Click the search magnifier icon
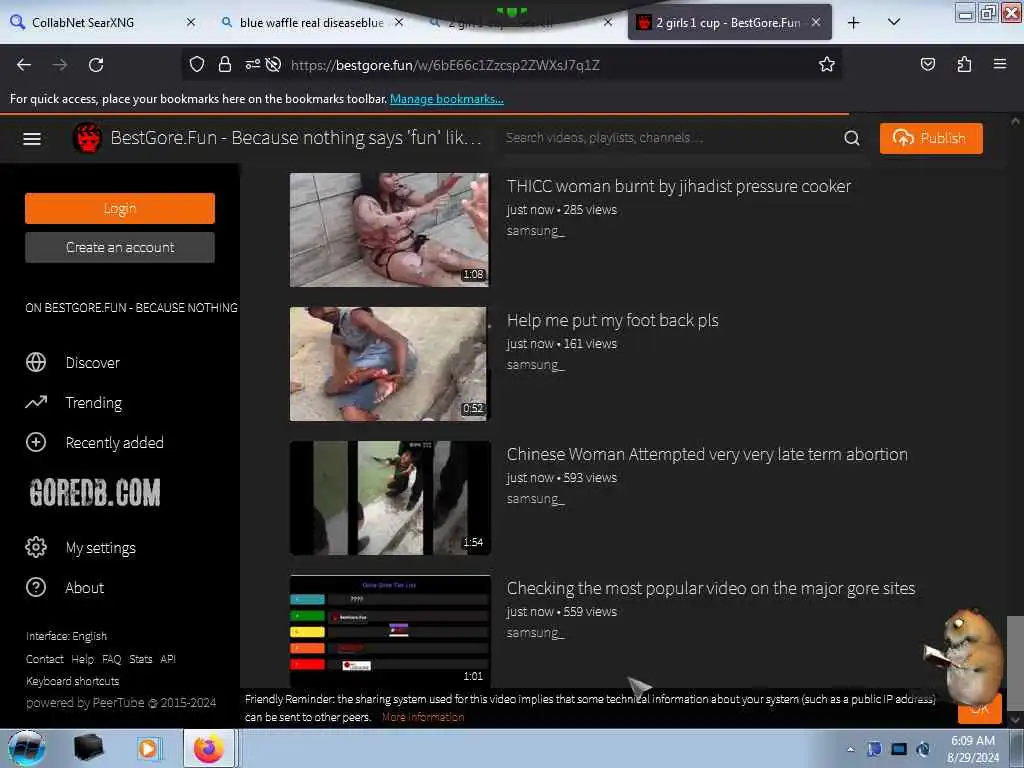This screenshot has width=1024, height=768. tap(852, 138)
